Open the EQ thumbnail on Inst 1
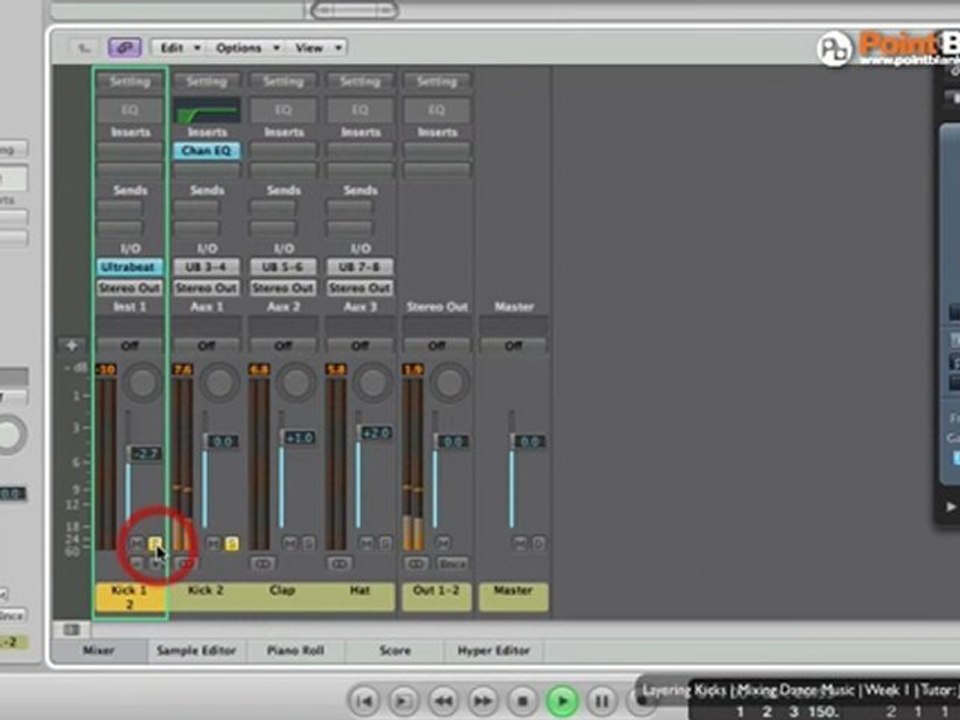This screenshot has height=720, width=960. tap(130, 110)
